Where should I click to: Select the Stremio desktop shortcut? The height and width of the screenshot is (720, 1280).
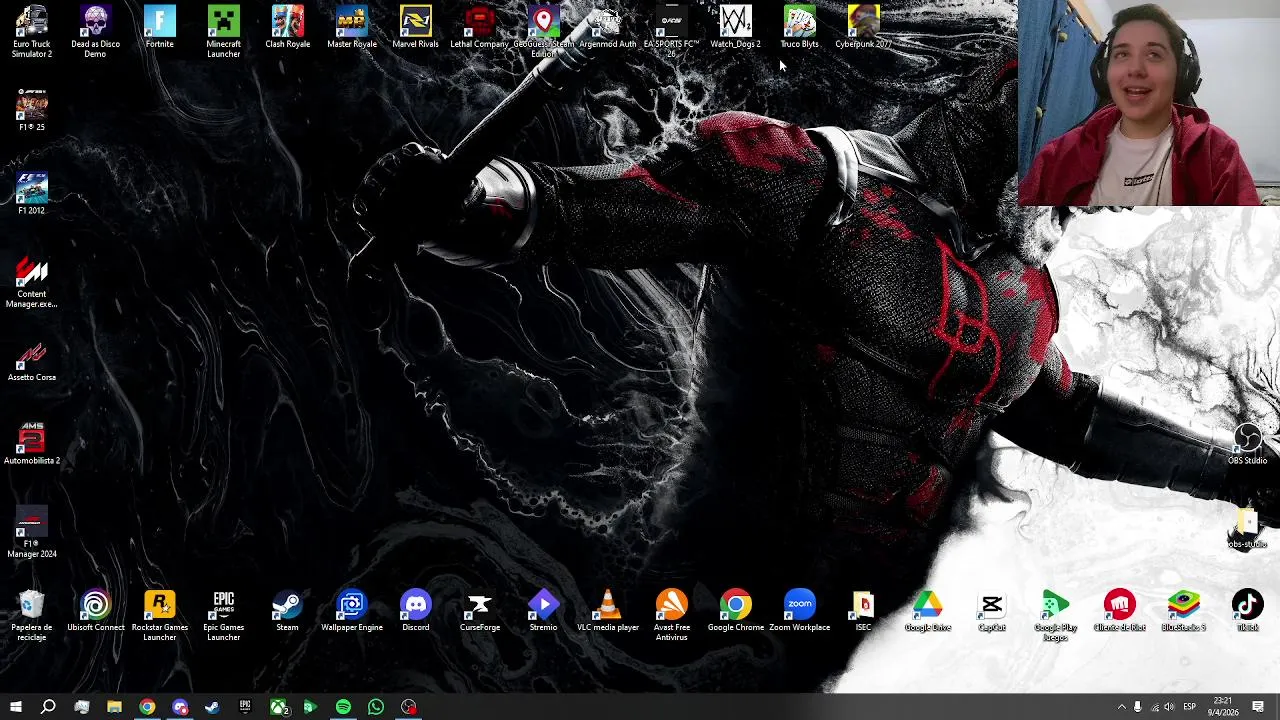(x=544, y=611)
